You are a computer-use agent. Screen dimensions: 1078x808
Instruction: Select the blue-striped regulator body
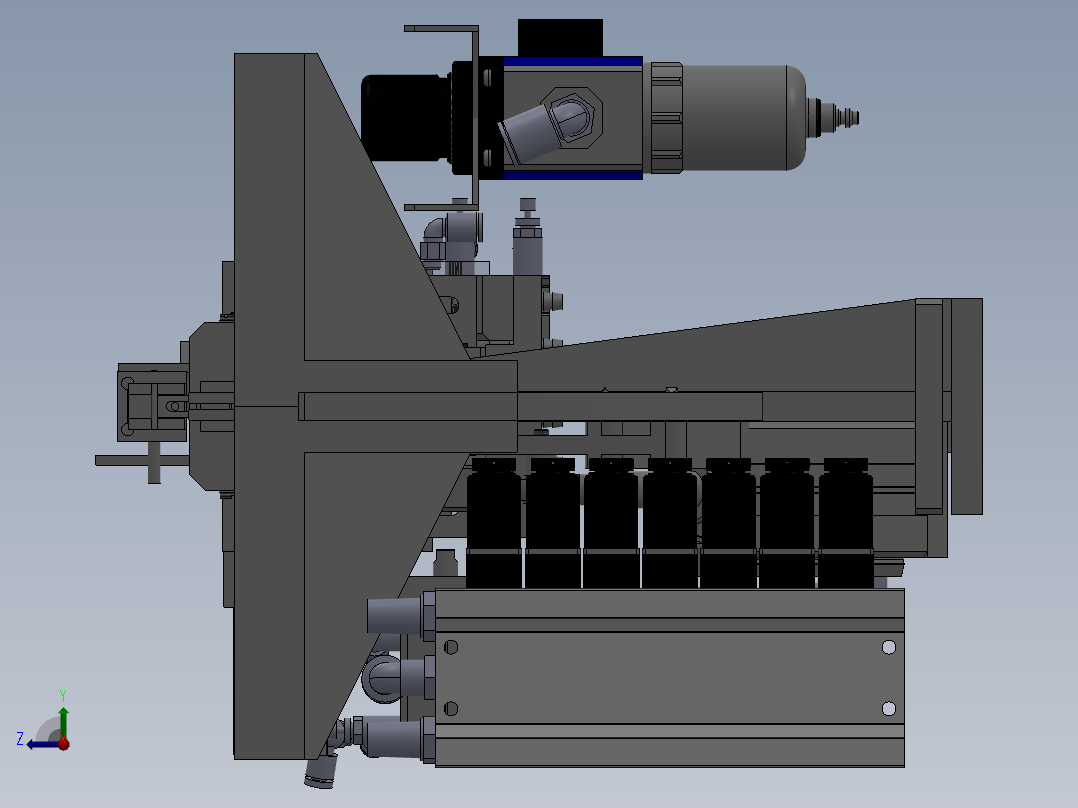(573, 118)
